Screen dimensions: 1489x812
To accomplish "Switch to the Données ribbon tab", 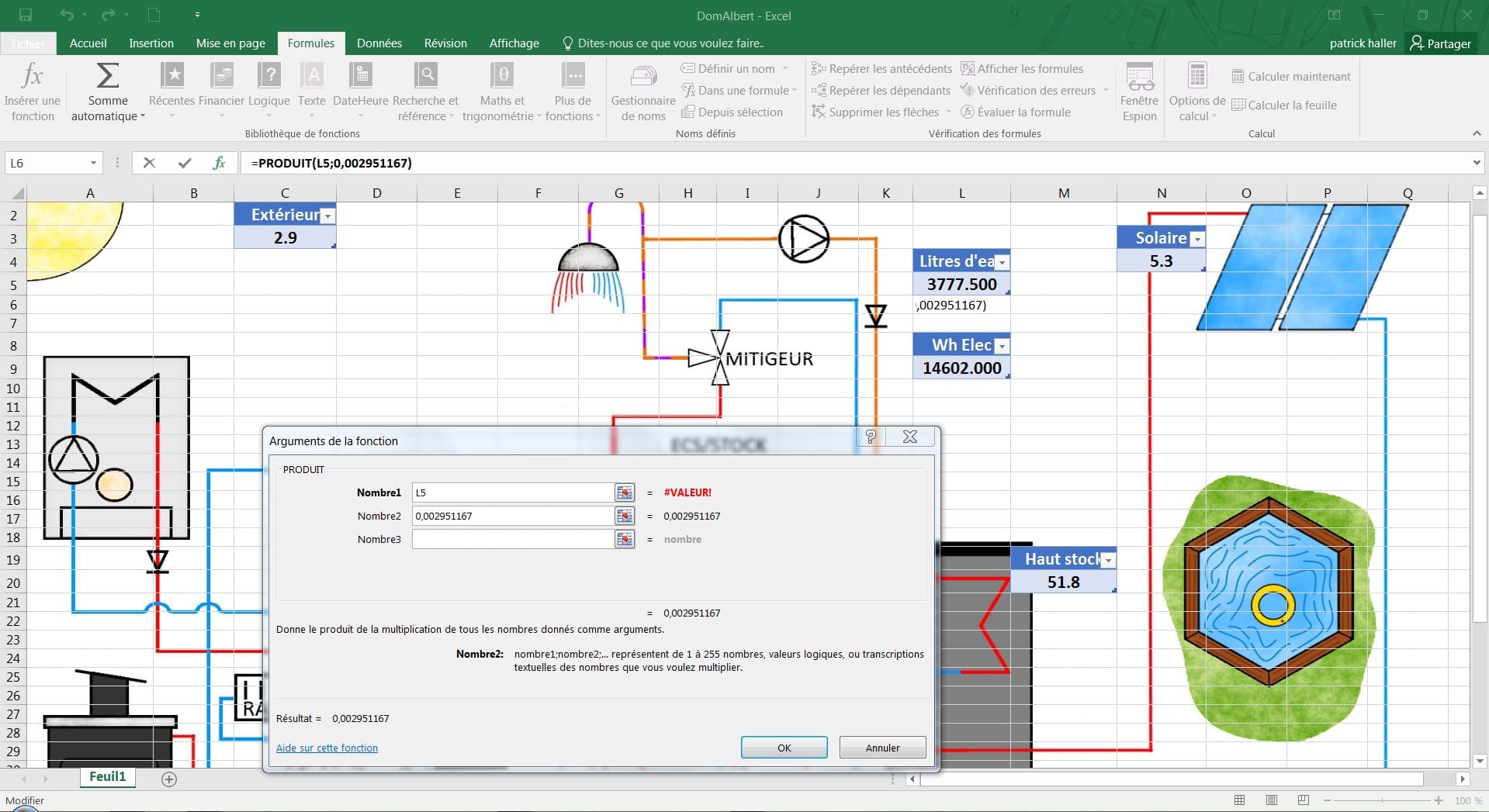I will click(x=379, y=43).
